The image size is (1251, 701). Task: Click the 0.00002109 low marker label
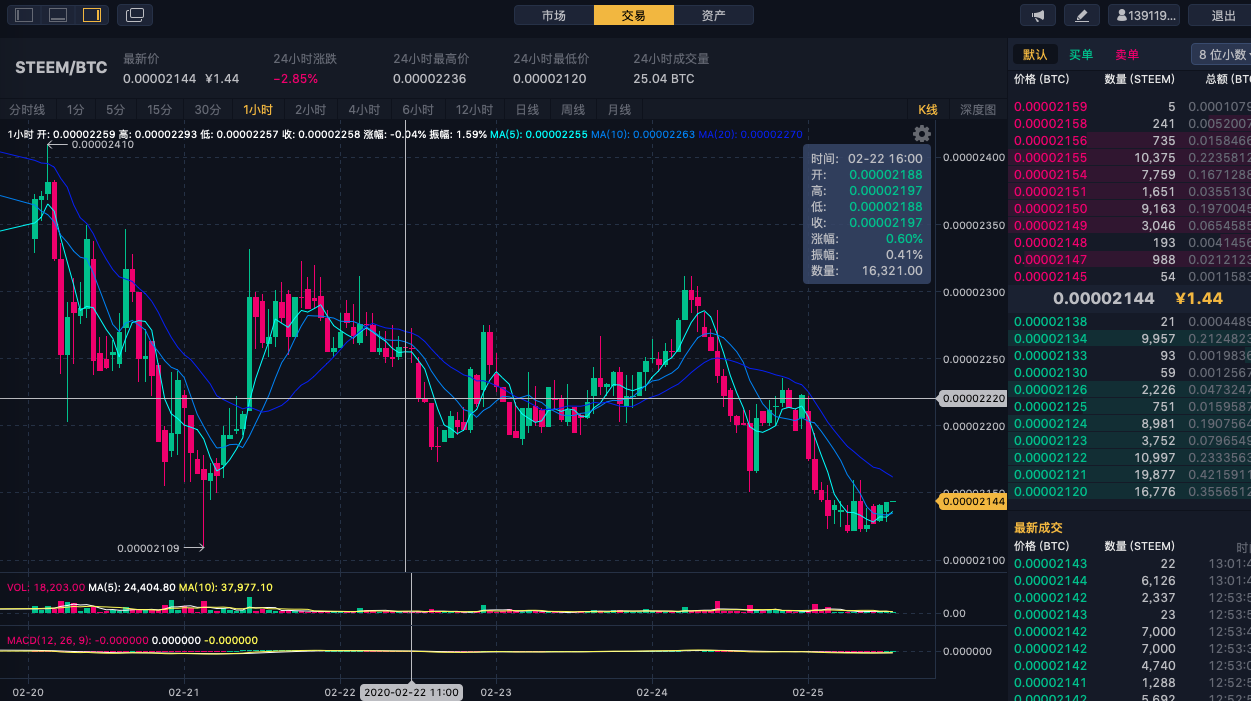coord(148,548)
